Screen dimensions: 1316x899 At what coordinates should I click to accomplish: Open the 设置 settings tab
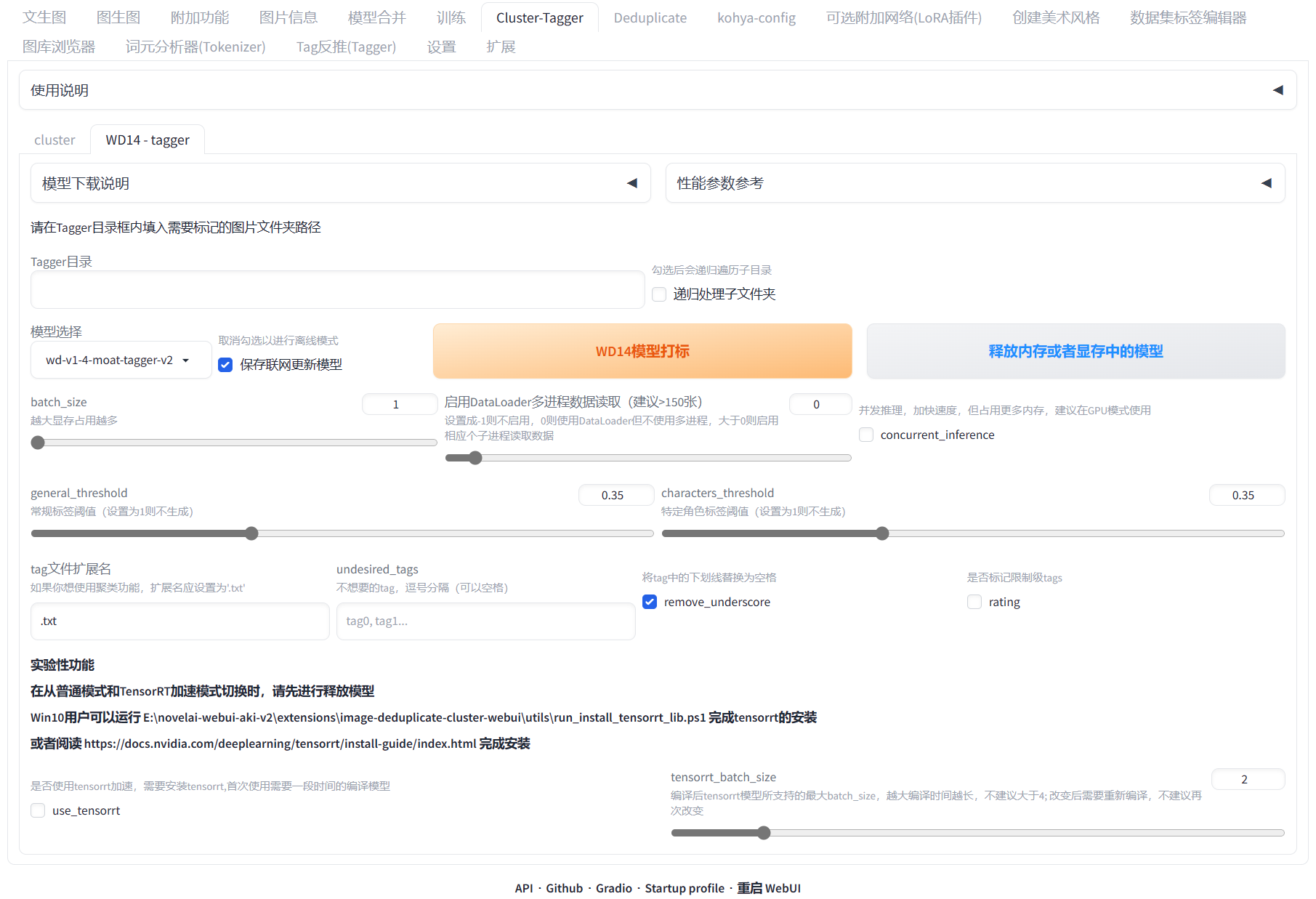click(x=441, y=47)
